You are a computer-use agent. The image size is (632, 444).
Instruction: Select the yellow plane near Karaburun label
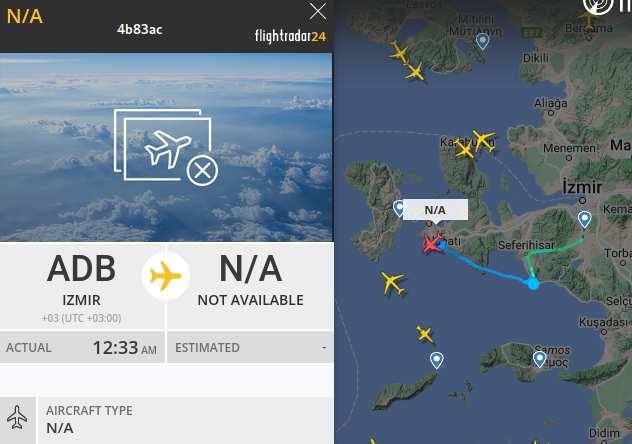[483, 140]
